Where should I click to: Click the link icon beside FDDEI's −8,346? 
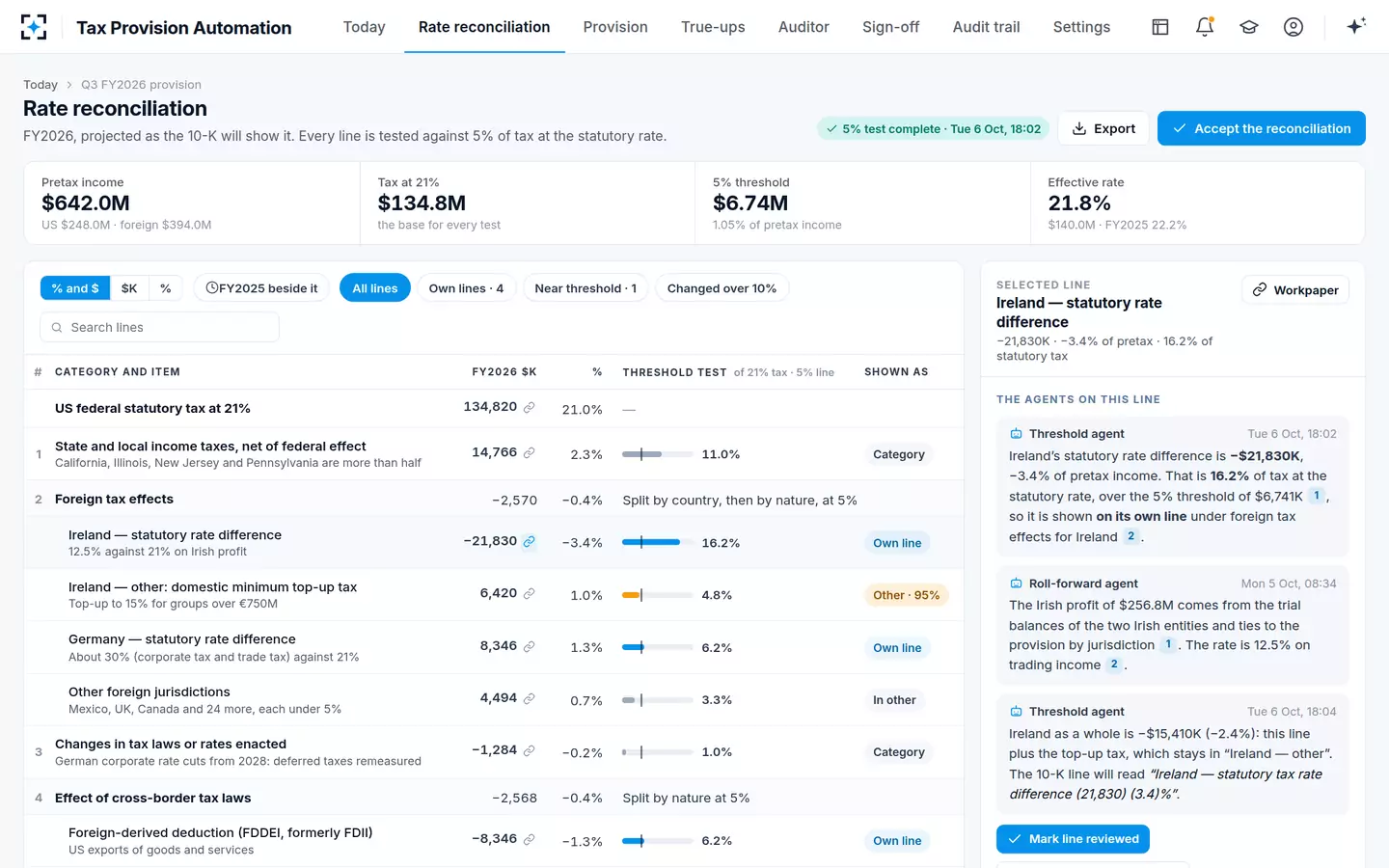[x=529, y=840]
